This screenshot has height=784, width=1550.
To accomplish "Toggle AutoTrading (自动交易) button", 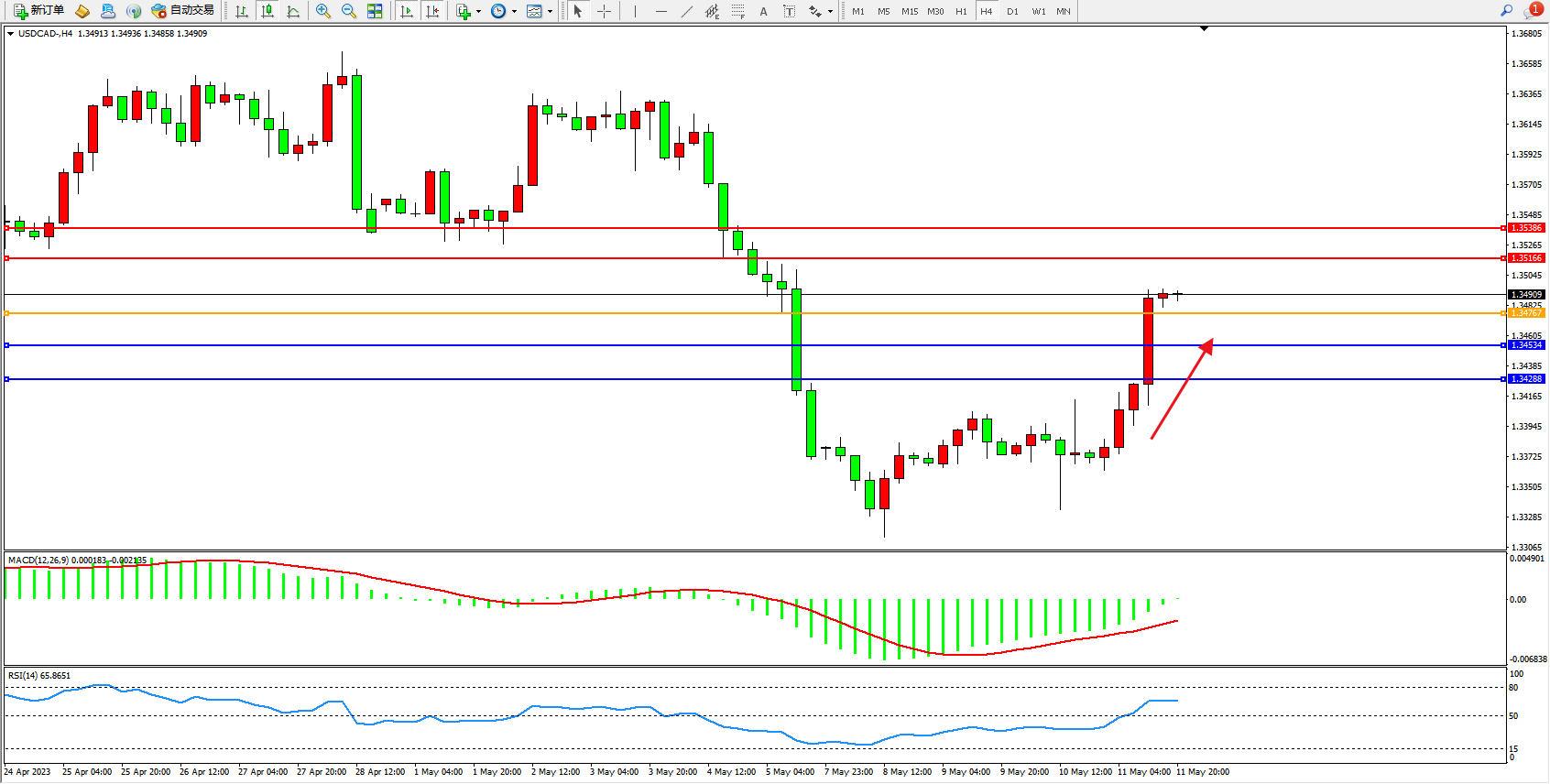I will pyautogui.click(x=183, y=11).
